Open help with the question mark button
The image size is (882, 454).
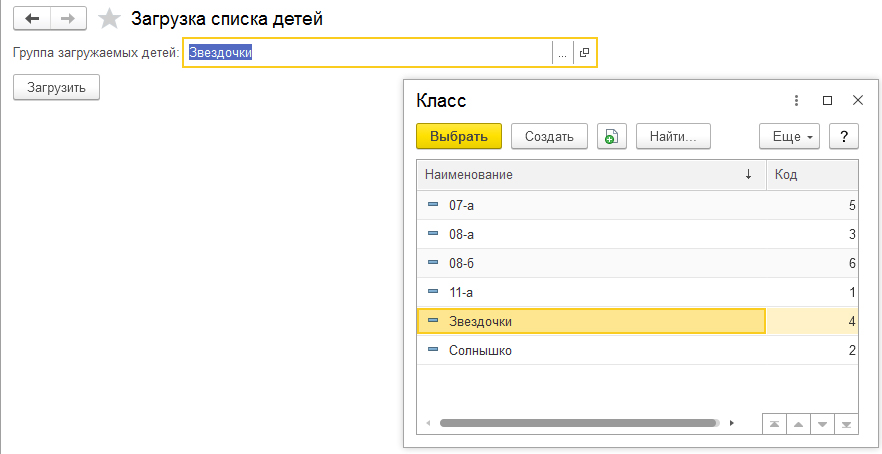click(844, 136)
